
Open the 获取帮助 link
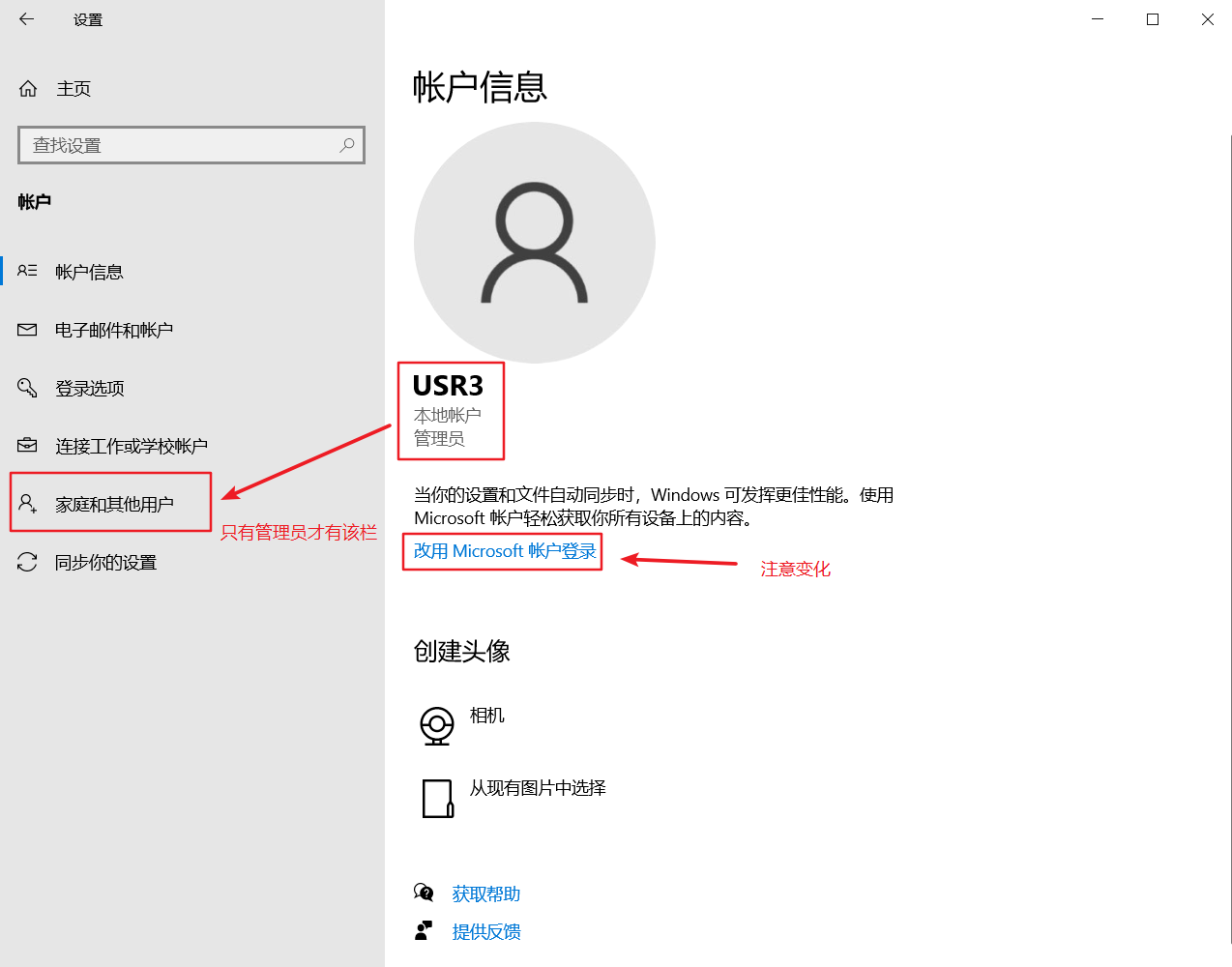pyautogui.click(x=486, y=894)
